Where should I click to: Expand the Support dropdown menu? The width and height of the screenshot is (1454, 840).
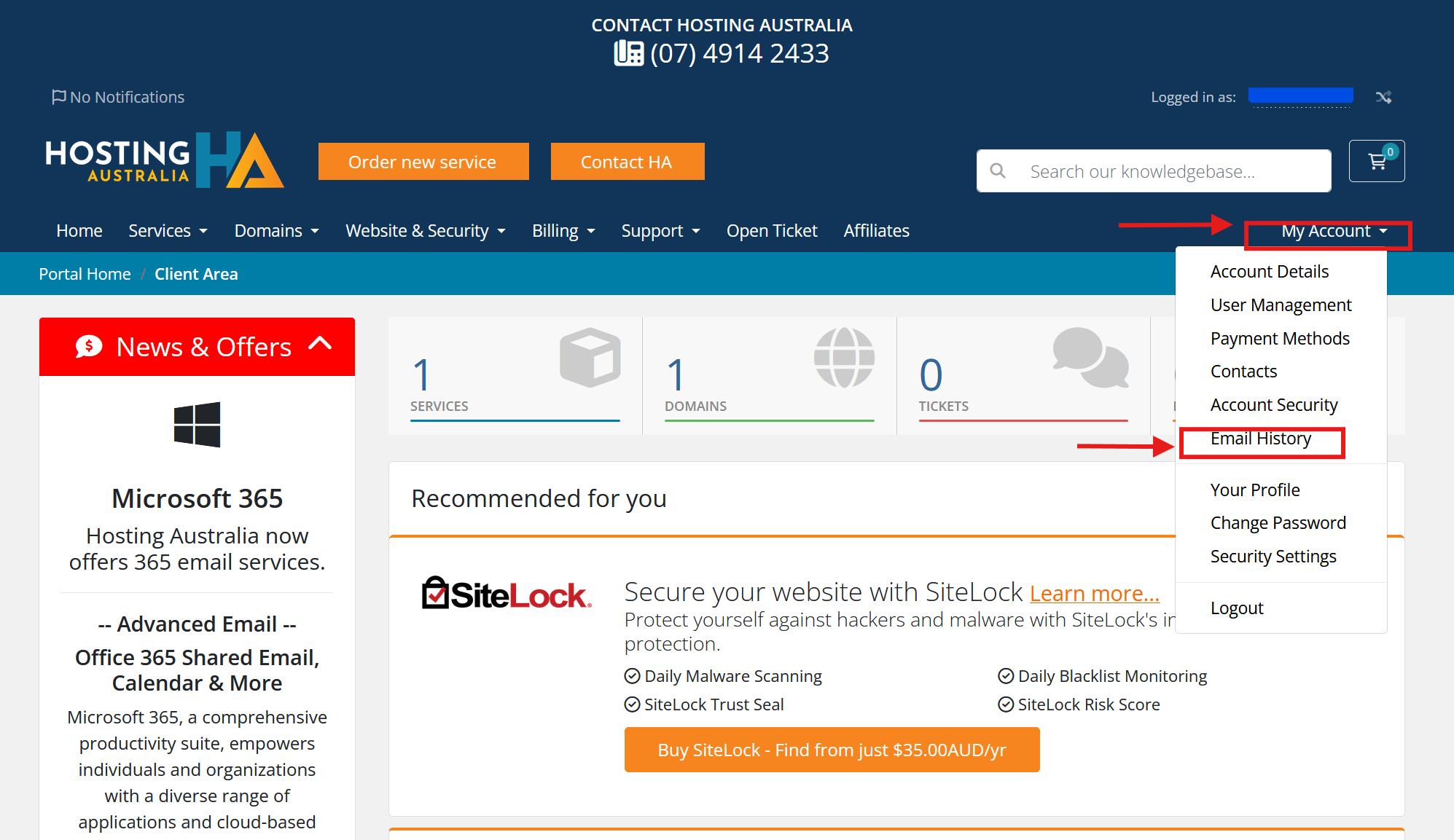[660, 231]
